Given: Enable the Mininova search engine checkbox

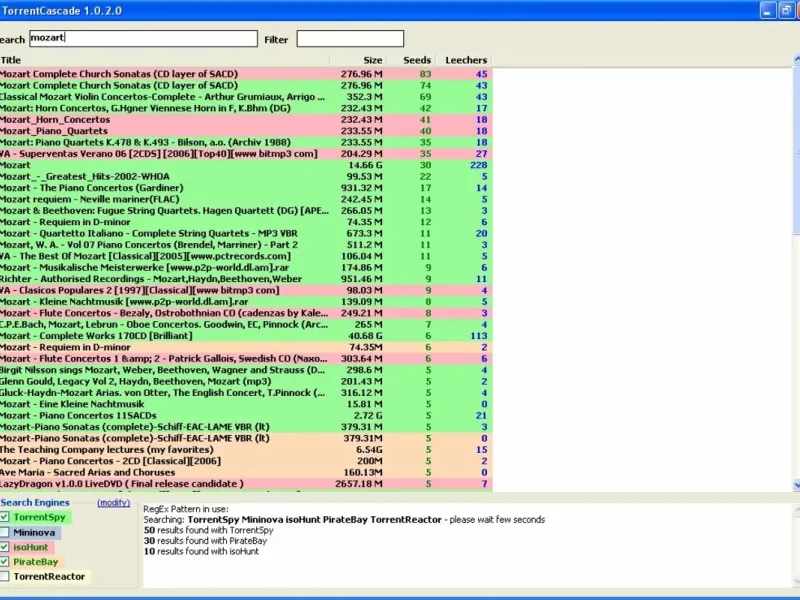Looking at the screenshot, I should (5, 533).
